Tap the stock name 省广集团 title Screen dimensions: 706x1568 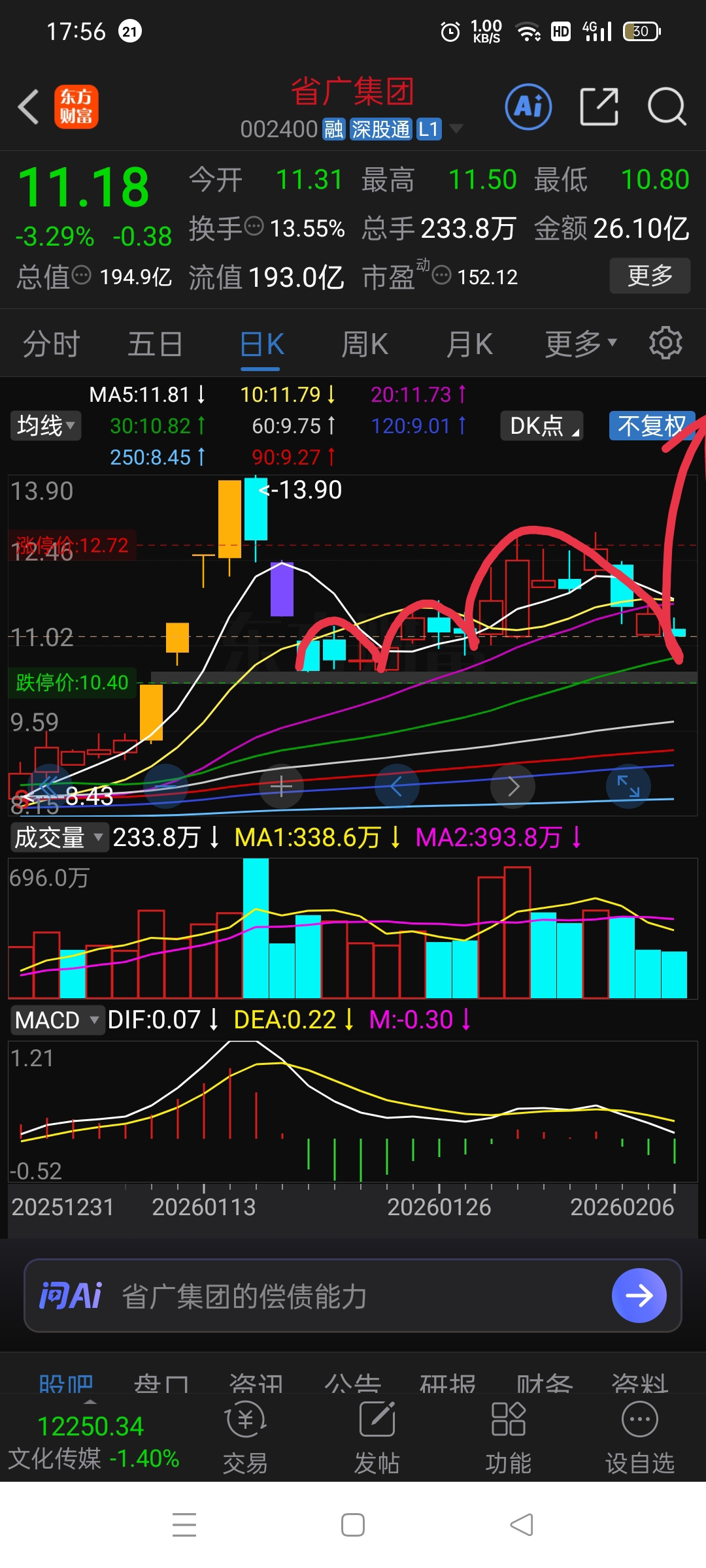point(353,91)
